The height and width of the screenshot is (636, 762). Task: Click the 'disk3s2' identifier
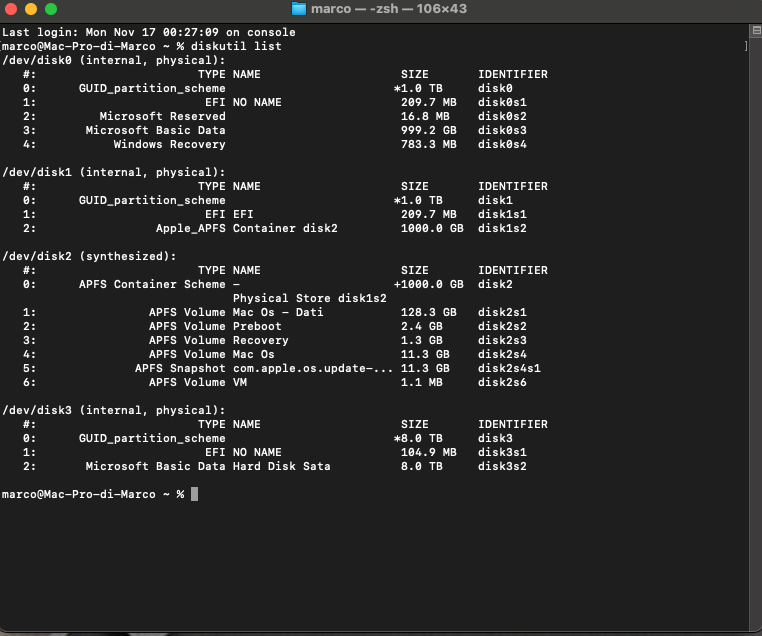pyautogui.click(x=502, y=466)
